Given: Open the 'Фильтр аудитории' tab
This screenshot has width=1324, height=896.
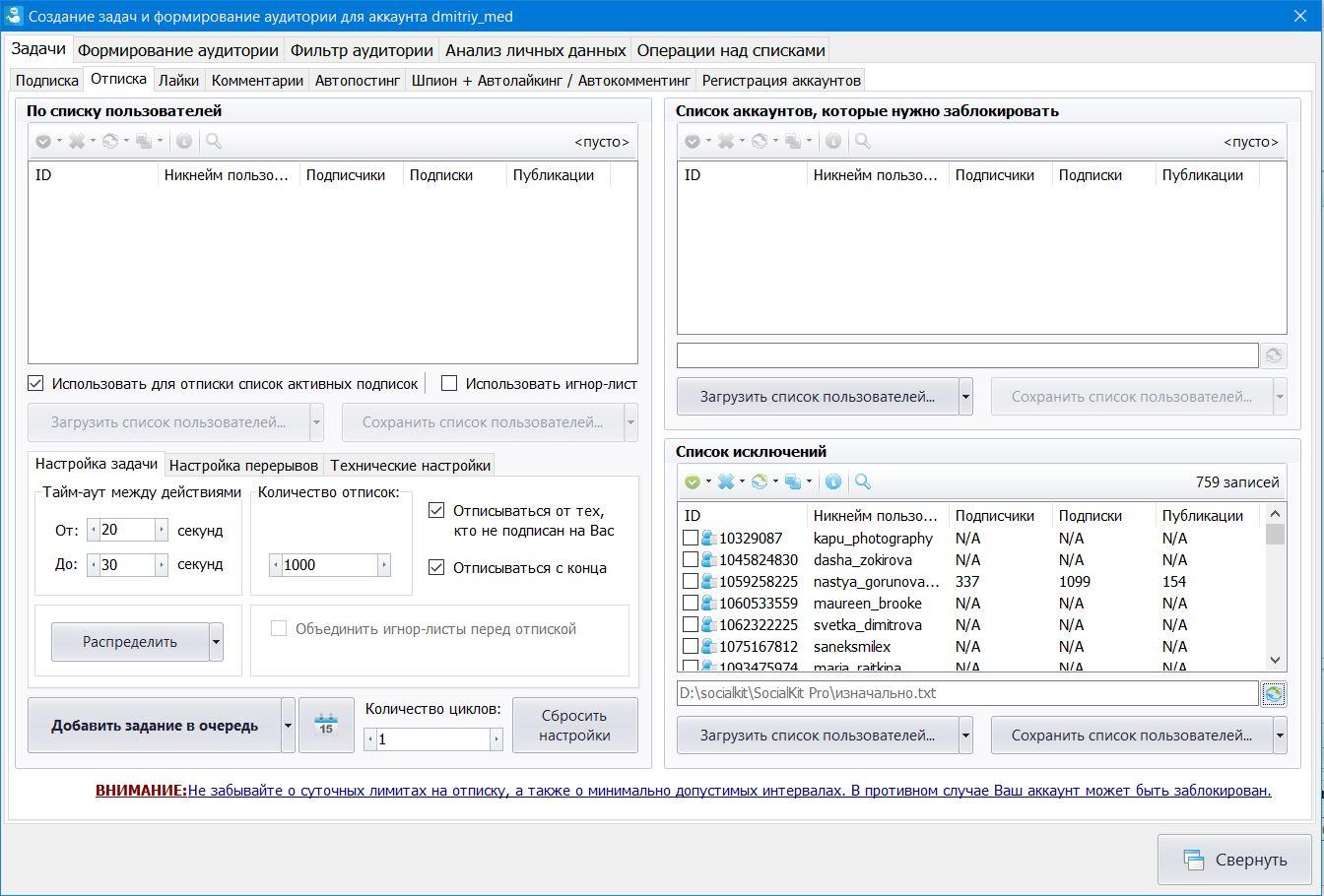Looking at the screenshot, I should (362, 50).
